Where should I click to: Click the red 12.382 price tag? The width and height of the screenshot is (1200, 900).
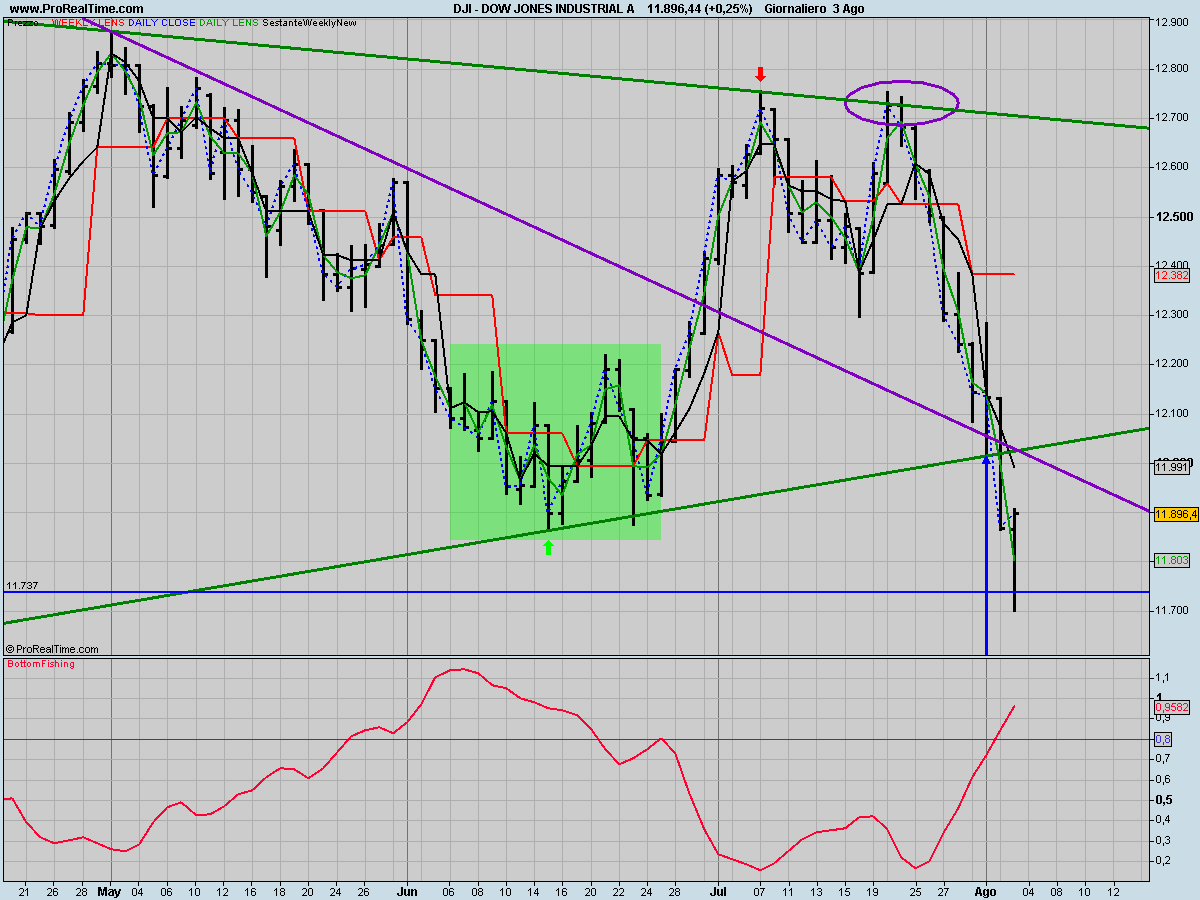1171,275
